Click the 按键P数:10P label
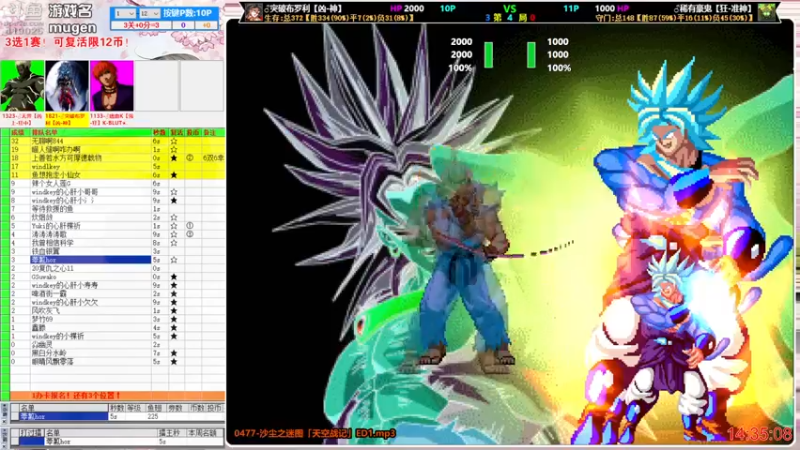 (187, 13)
